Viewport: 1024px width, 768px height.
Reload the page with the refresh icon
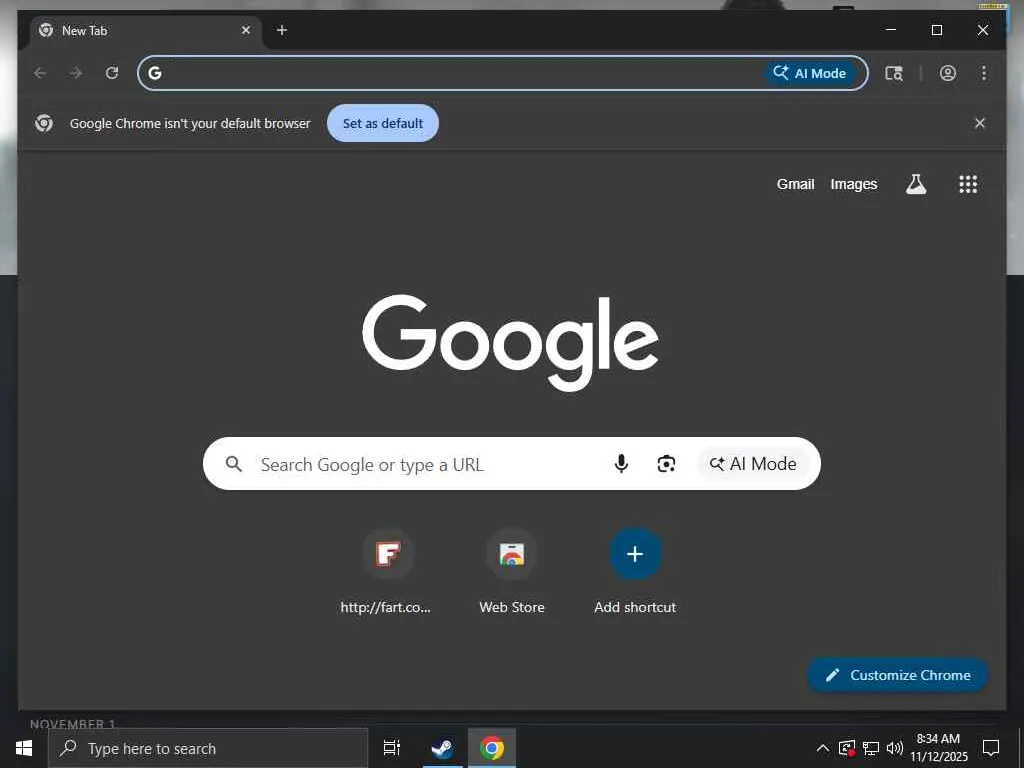(112, 73)
